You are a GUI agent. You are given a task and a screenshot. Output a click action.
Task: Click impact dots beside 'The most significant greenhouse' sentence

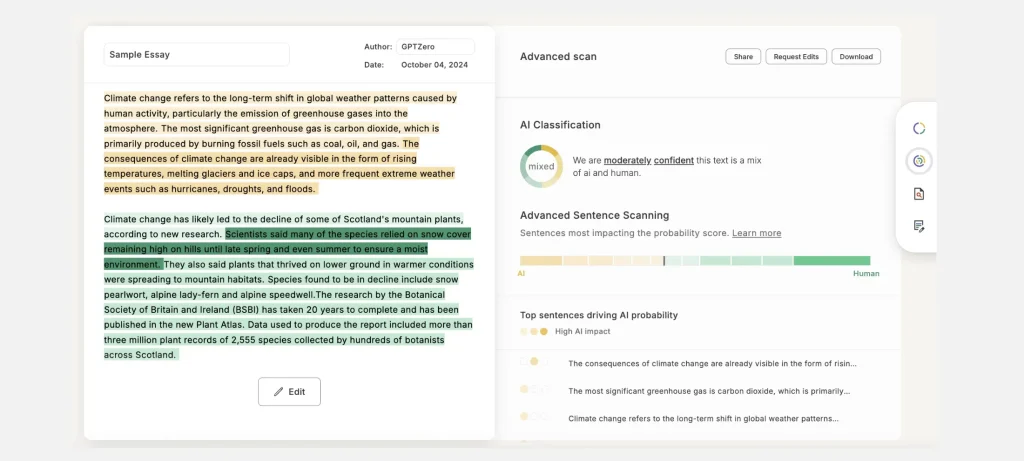coord(534,389)
